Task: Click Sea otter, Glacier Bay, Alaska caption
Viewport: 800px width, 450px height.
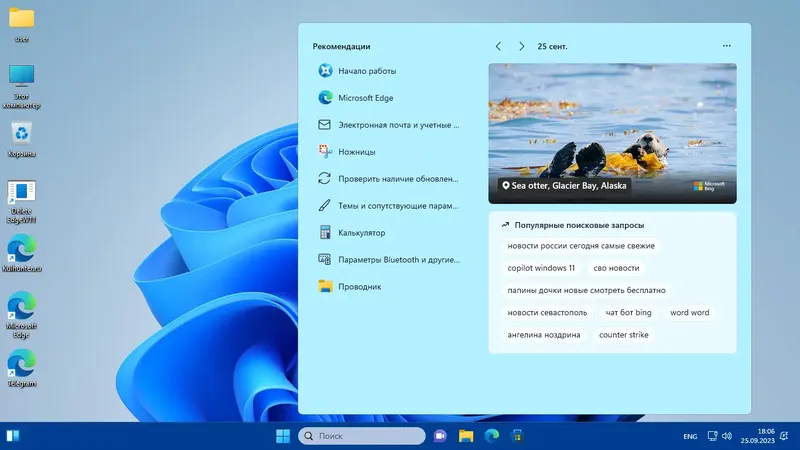Action: point(564,186)
